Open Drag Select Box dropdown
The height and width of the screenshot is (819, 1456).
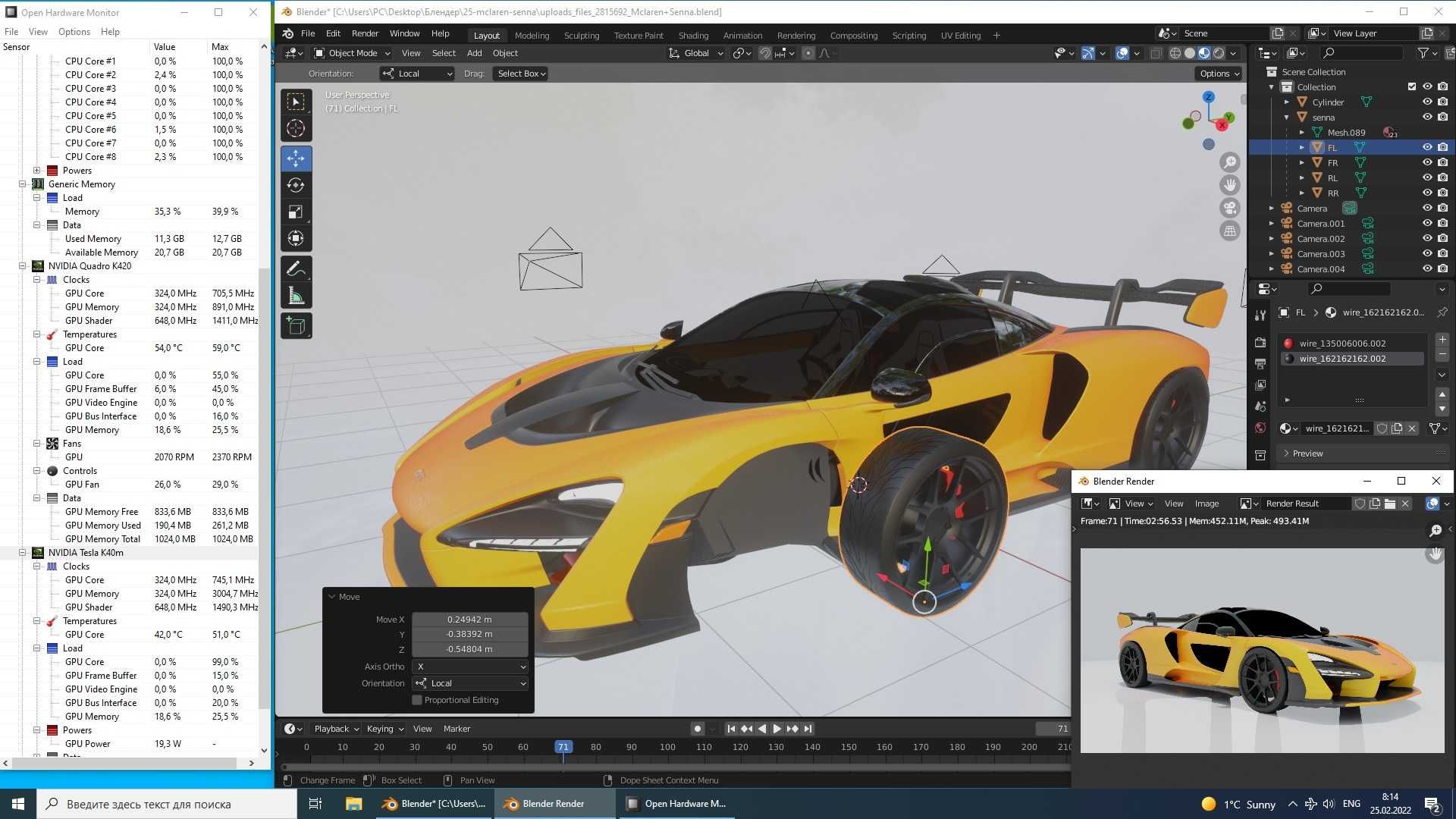[520, 74]
